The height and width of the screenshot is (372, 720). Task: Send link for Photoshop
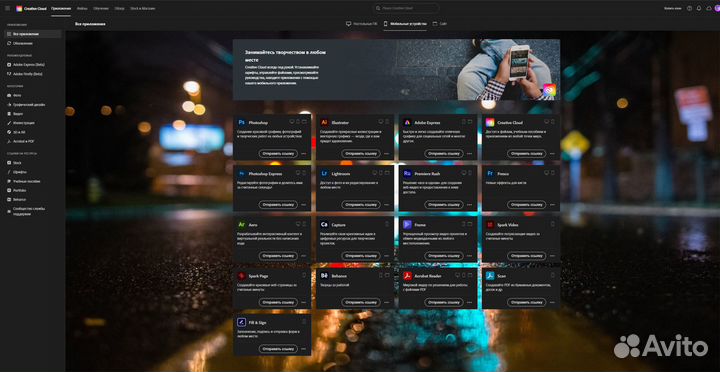coord(278,153)
